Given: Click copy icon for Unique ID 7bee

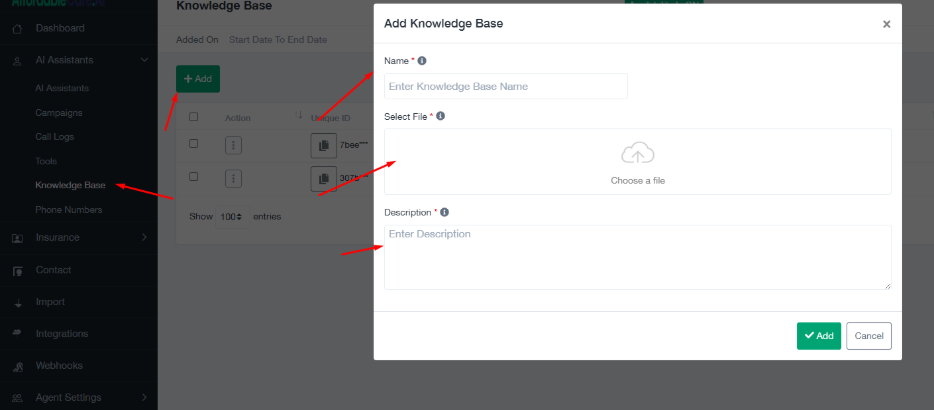Looking at the screenshot, I should [323, 146].
